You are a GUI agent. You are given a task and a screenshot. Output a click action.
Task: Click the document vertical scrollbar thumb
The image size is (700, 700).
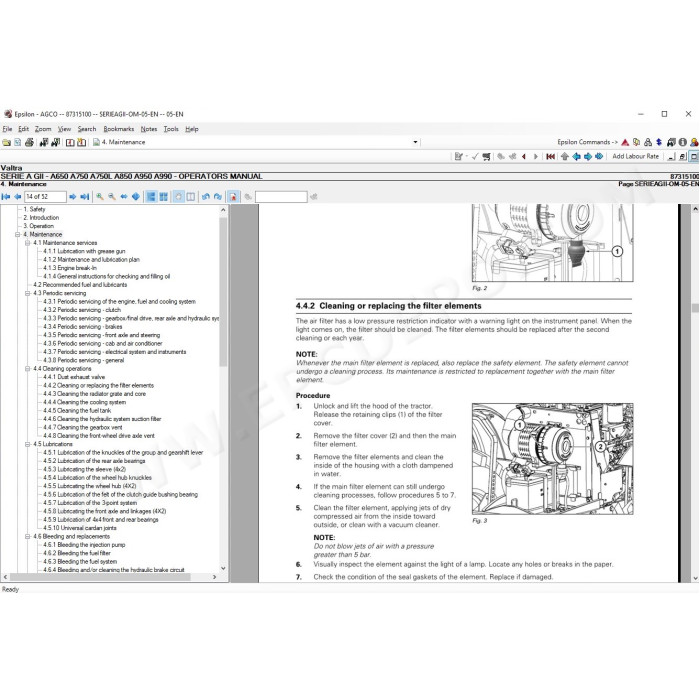pyautogui.click(x=695, y=308)
